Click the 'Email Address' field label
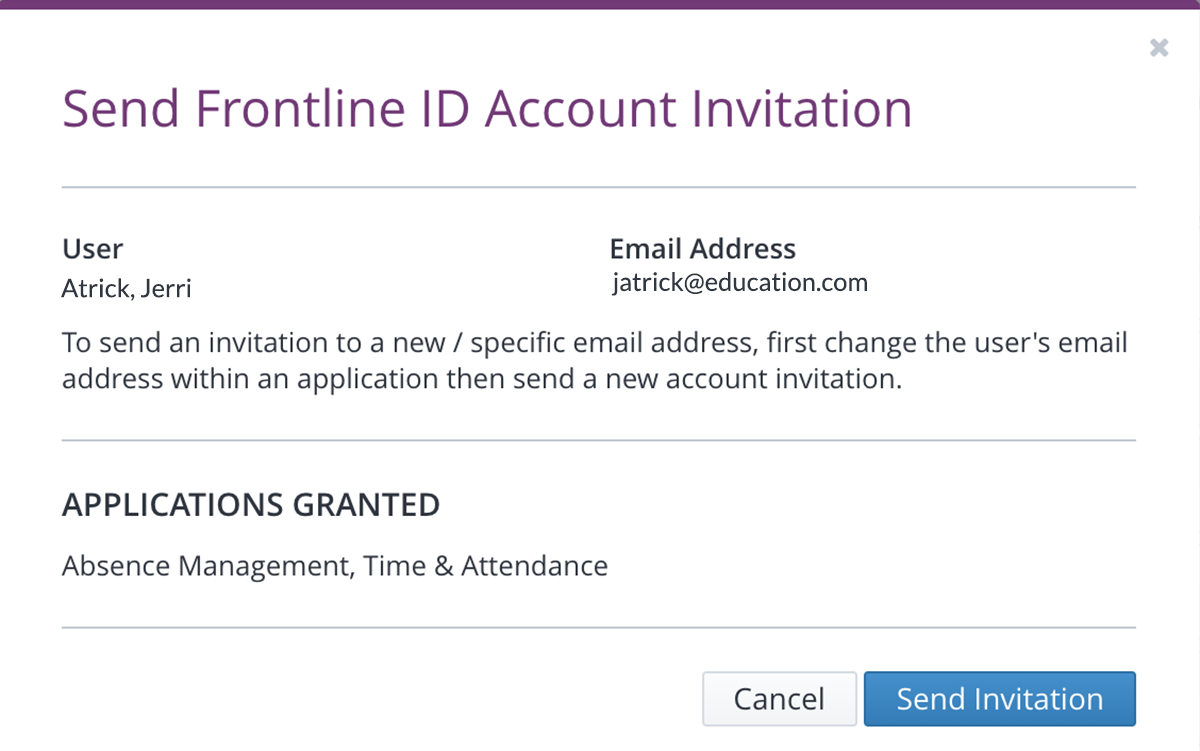Viewport: 1200px width, 751px height. 702,249
